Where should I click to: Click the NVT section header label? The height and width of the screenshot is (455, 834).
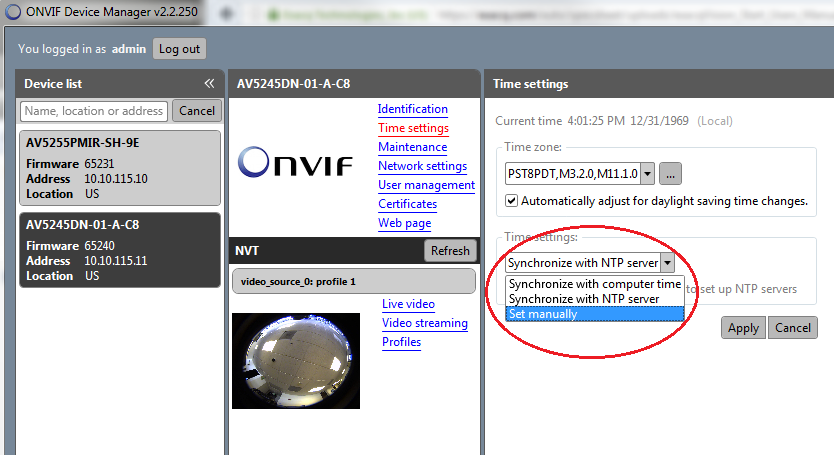coord(247,251)
